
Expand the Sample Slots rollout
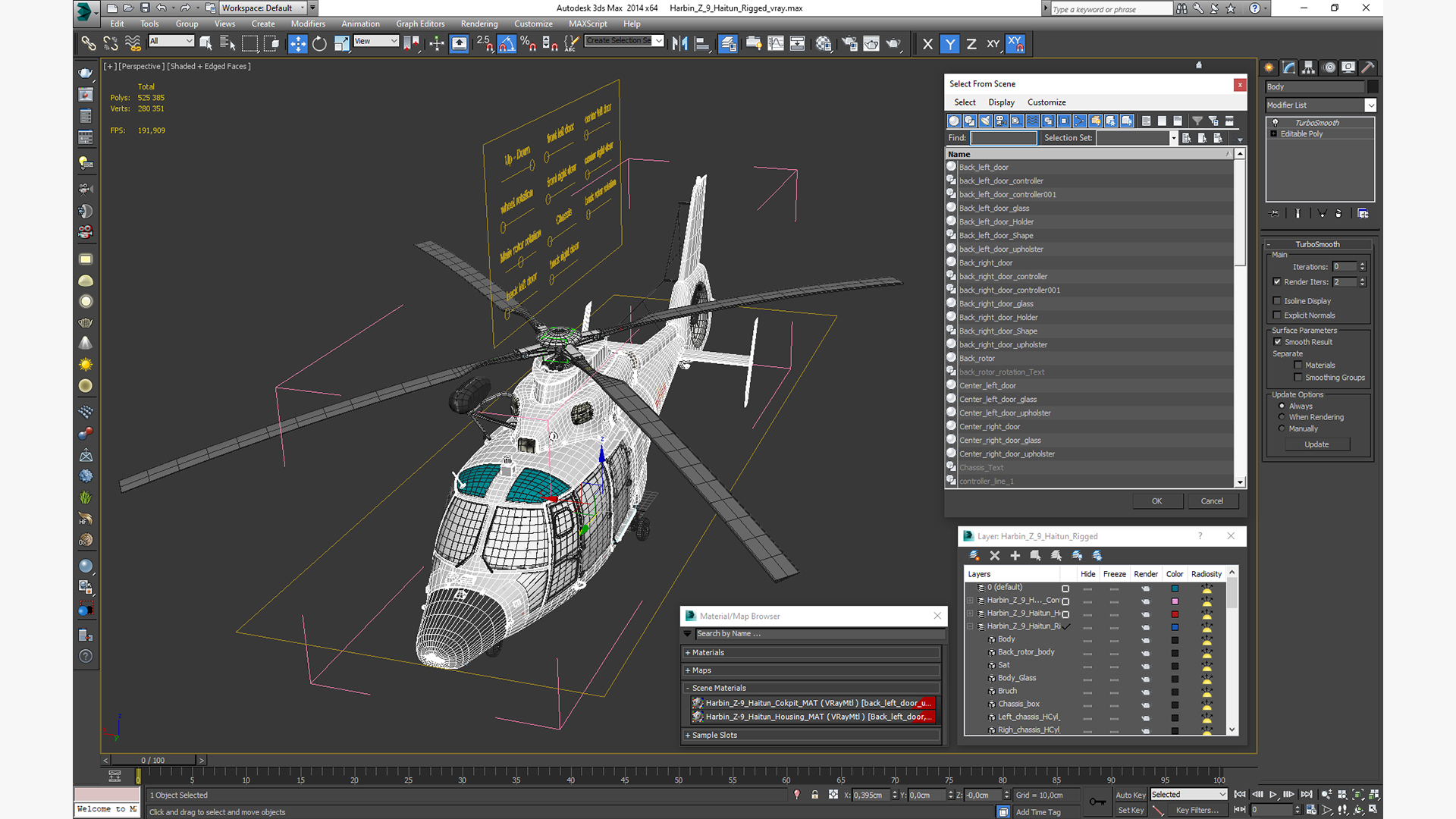pos(811,736)
